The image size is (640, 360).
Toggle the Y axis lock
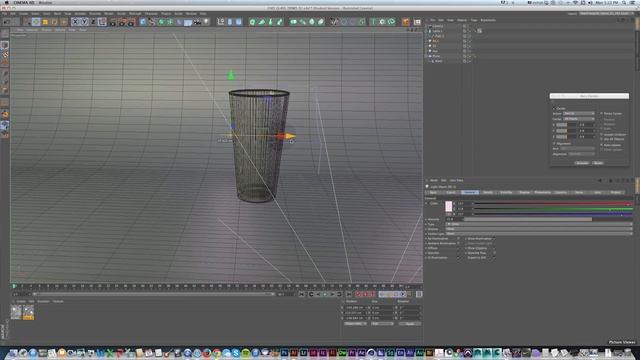point(84,22)
